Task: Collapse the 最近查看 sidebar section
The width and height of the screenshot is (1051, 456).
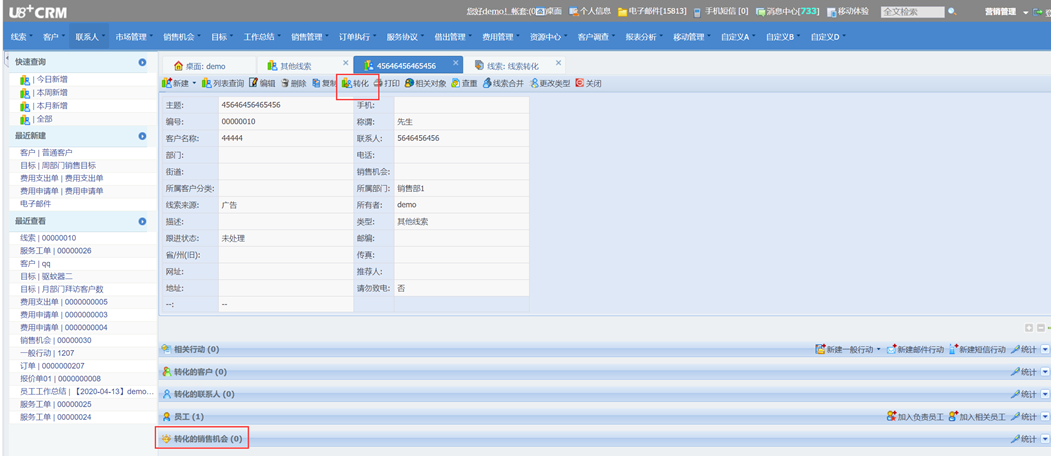Action: 143,221
